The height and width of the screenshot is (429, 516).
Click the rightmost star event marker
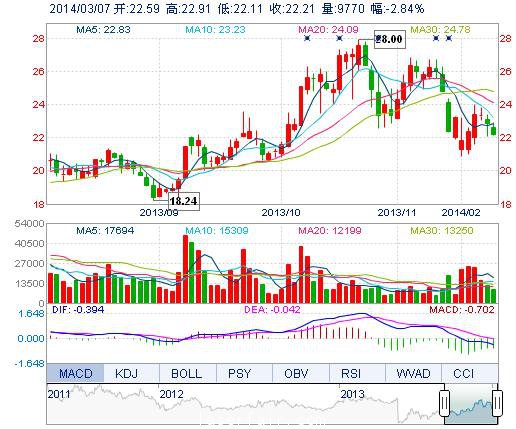[449, 39]
